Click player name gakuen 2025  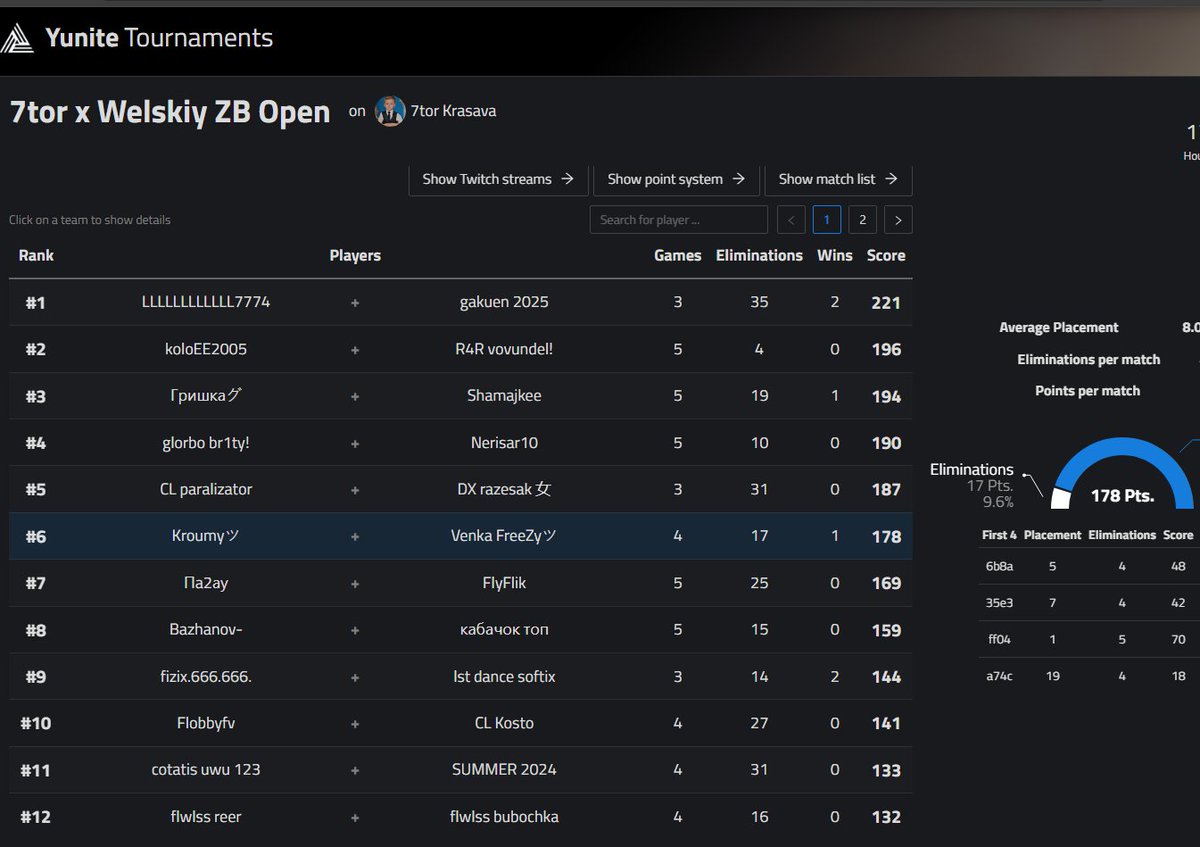[504, 302]
